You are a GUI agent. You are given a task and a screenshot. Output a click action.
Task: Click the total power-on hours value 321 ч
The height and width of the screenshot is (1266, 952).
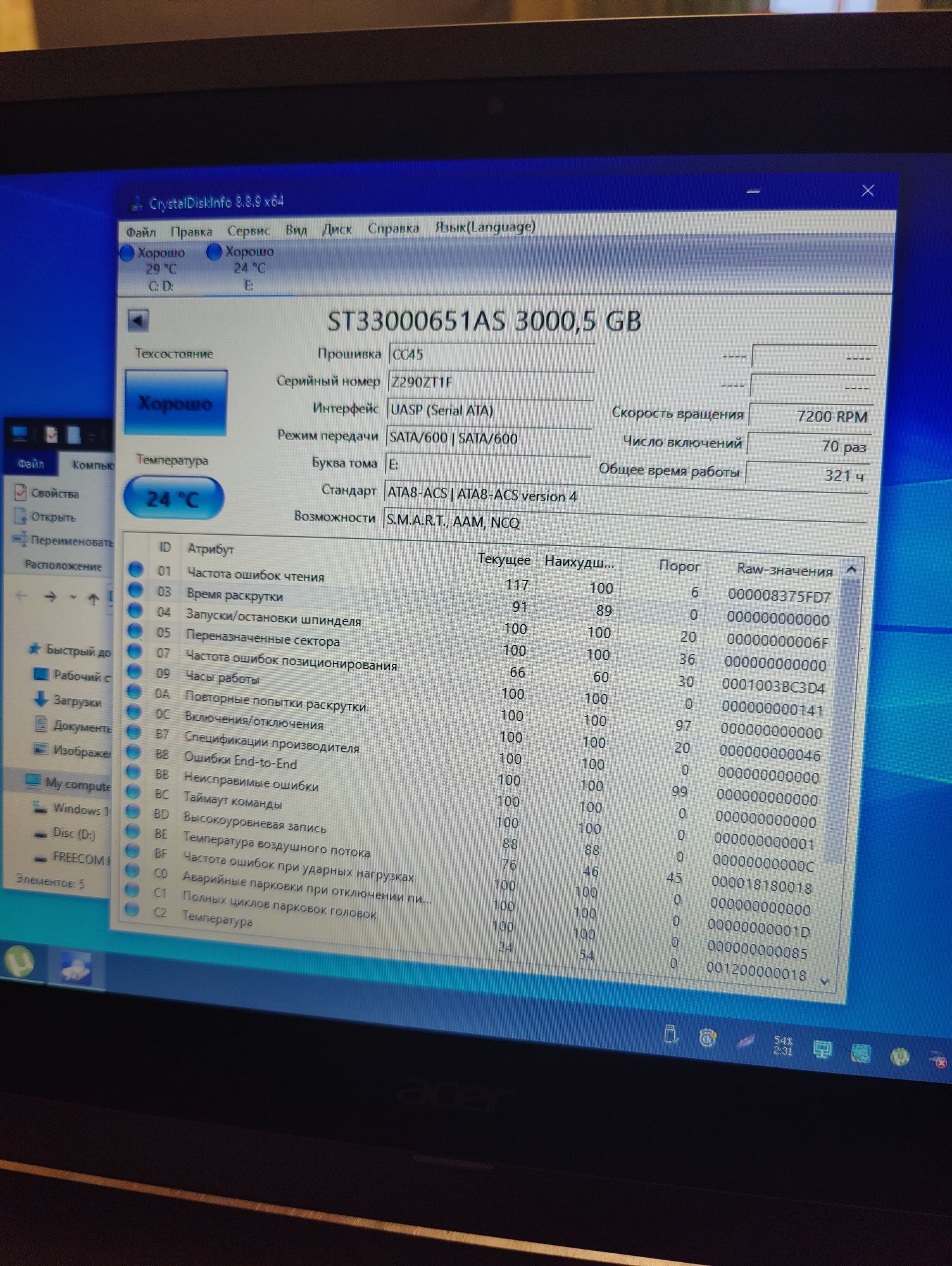pyautogui.click(x=808, y=473)
